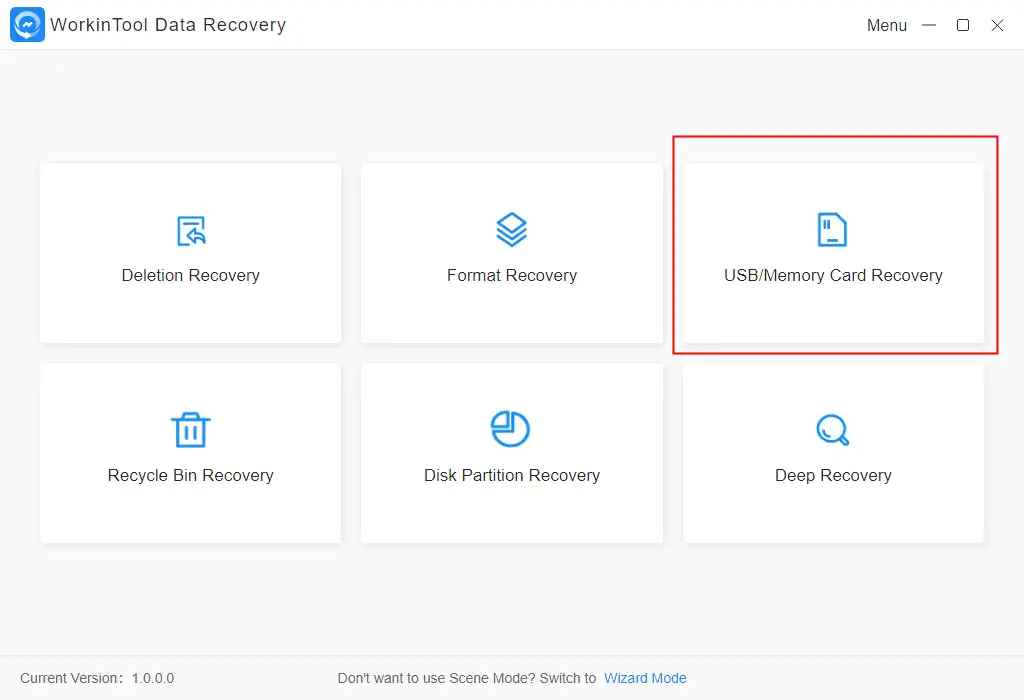Image resolution: width=1024 pixels, height=700 pixels.
Task: Choose Disk Partition Recovery label
Action: point(512,475)
